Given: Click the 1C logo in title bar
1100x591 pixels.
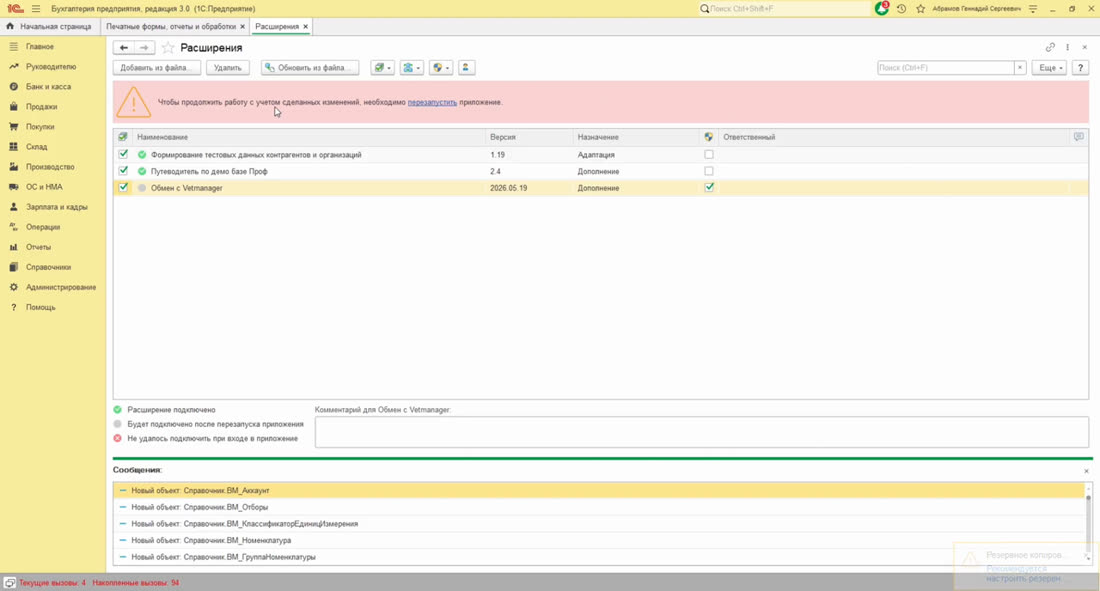Looking at the screenshot, I should coord(15,8).
